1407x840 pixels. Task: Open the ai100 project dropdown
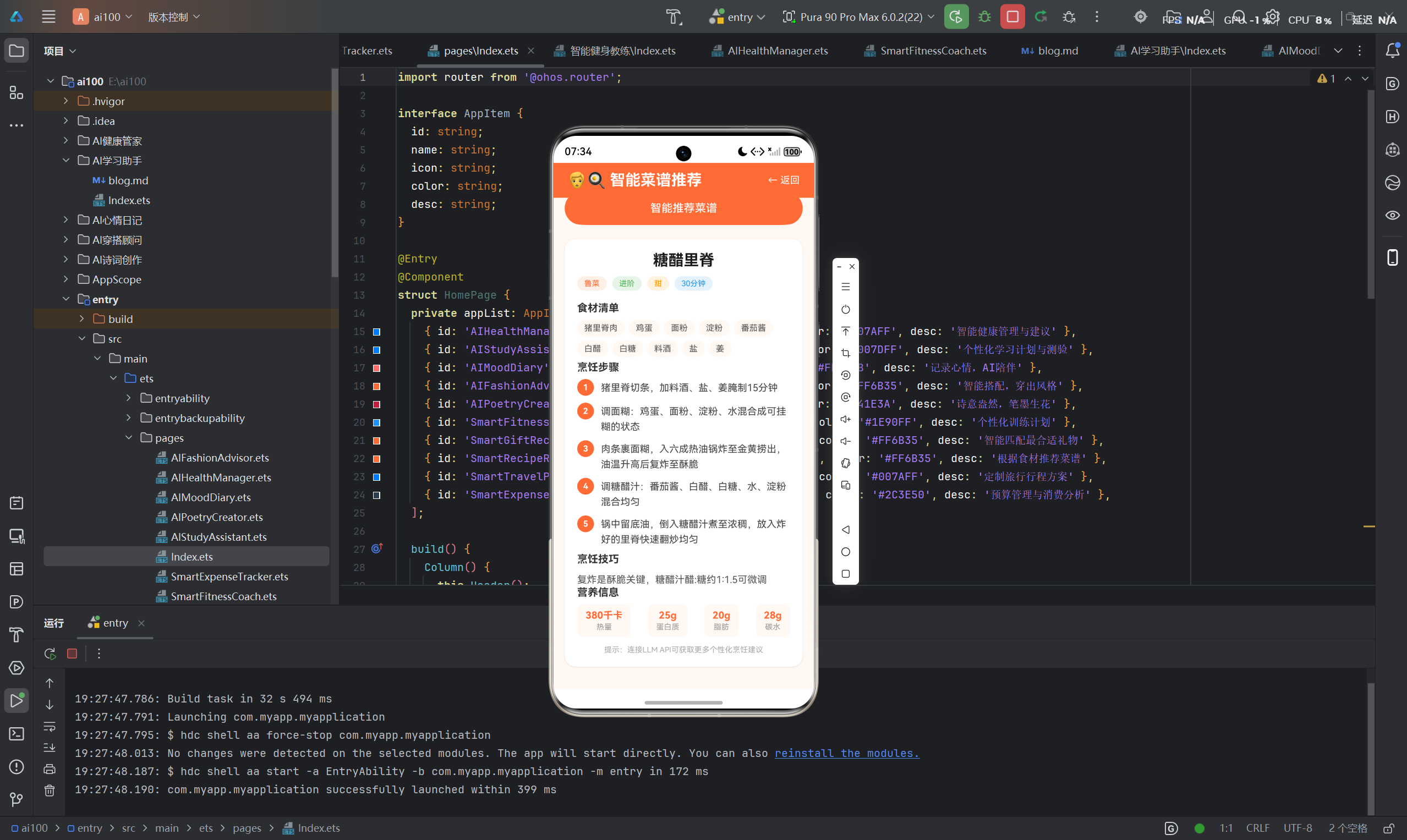tap(103, 17)
